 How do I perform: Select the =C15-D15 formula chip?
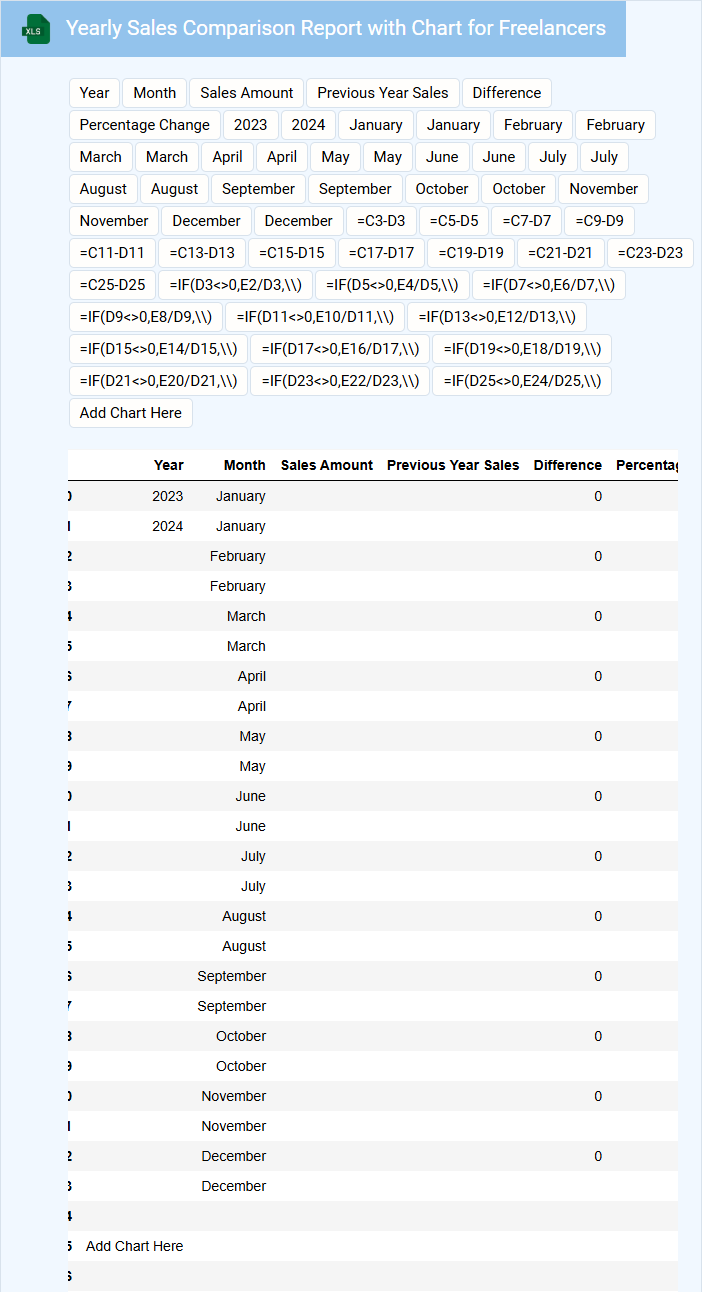(x=292, y=253)
